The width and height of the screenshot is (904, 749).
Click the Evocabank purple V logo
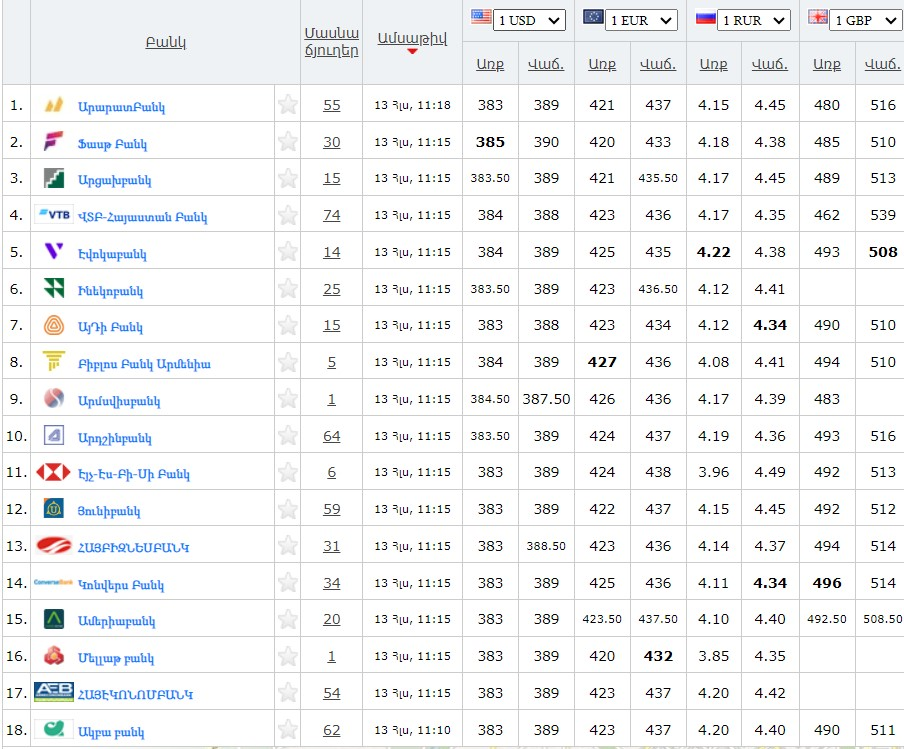pos(54,251)
